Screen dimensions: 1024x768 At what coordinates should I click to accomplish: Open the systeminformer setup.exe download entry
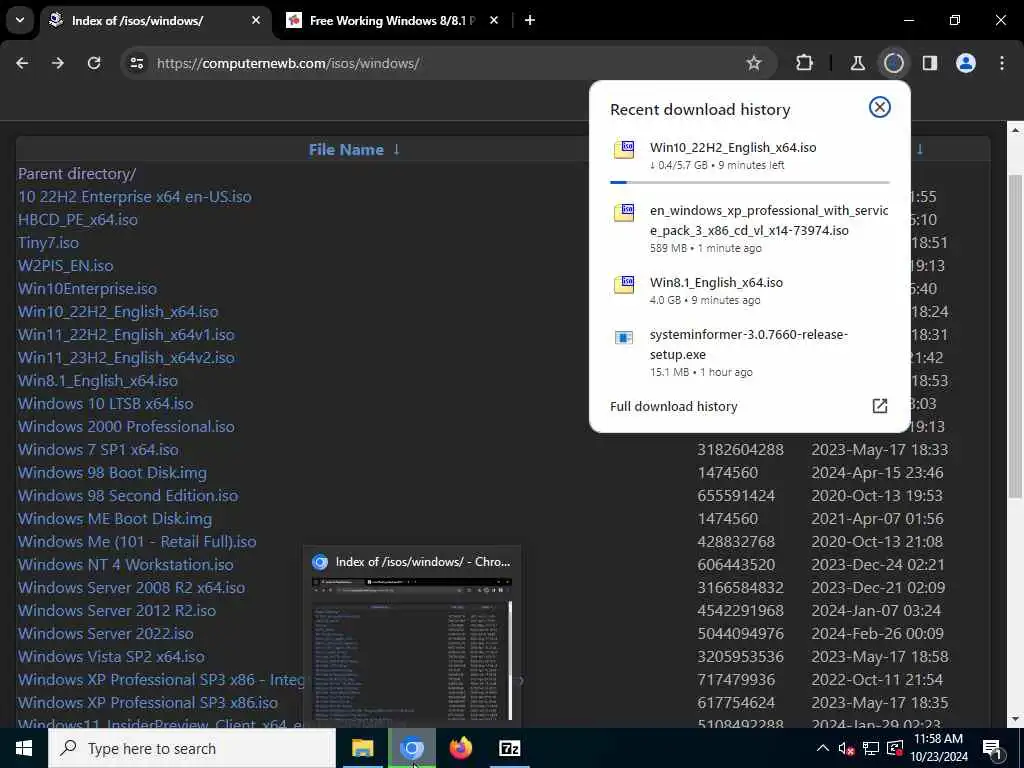[750, 353]
